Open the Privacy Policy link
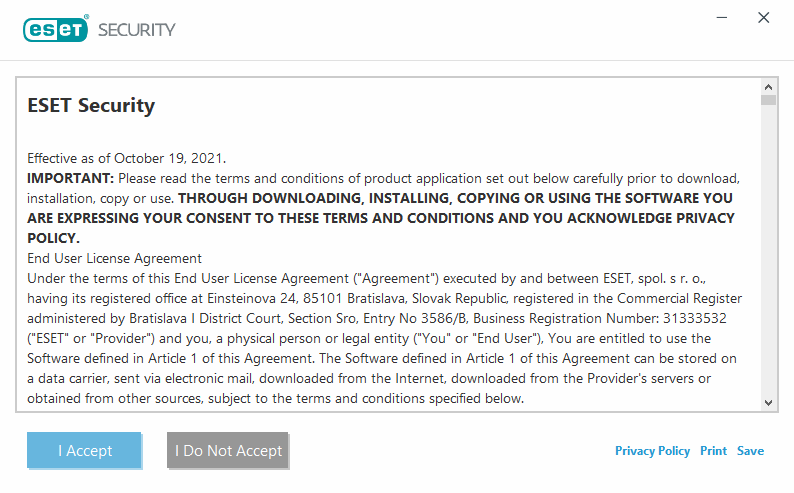The image size is (794, 493). point(652,451)
